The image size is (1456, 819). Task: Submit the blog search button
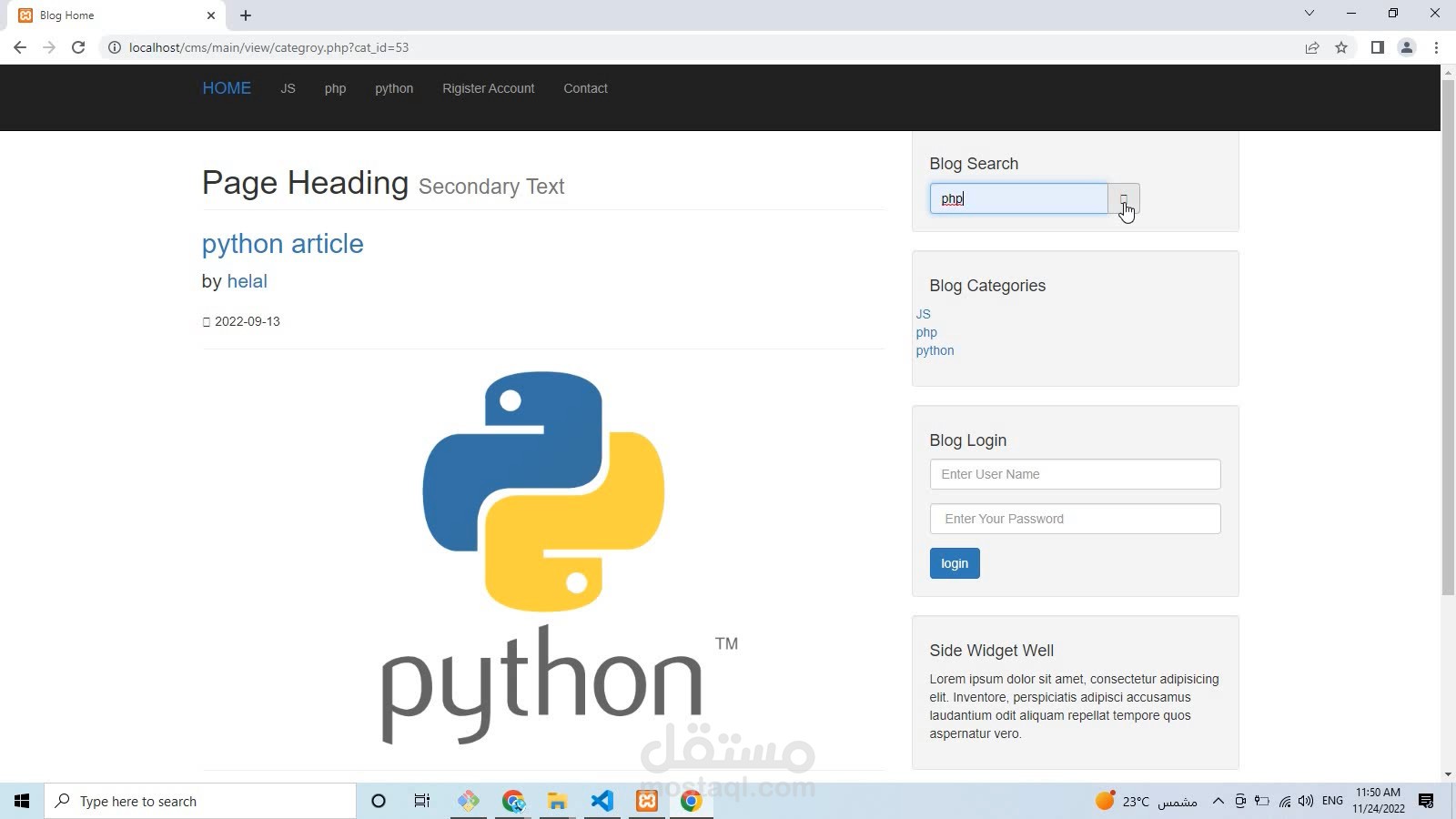pos(1124,198)
